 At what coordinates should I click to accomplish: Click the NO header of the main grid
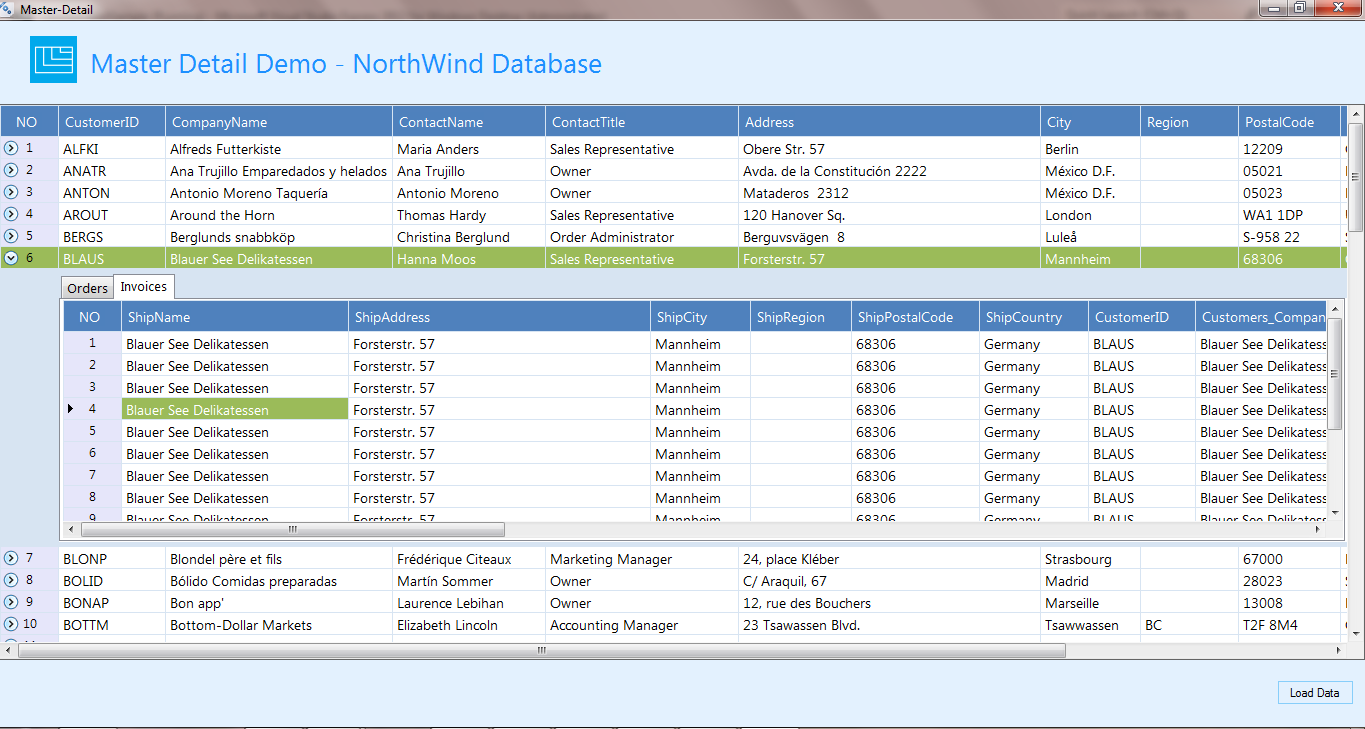click(29, 122)
